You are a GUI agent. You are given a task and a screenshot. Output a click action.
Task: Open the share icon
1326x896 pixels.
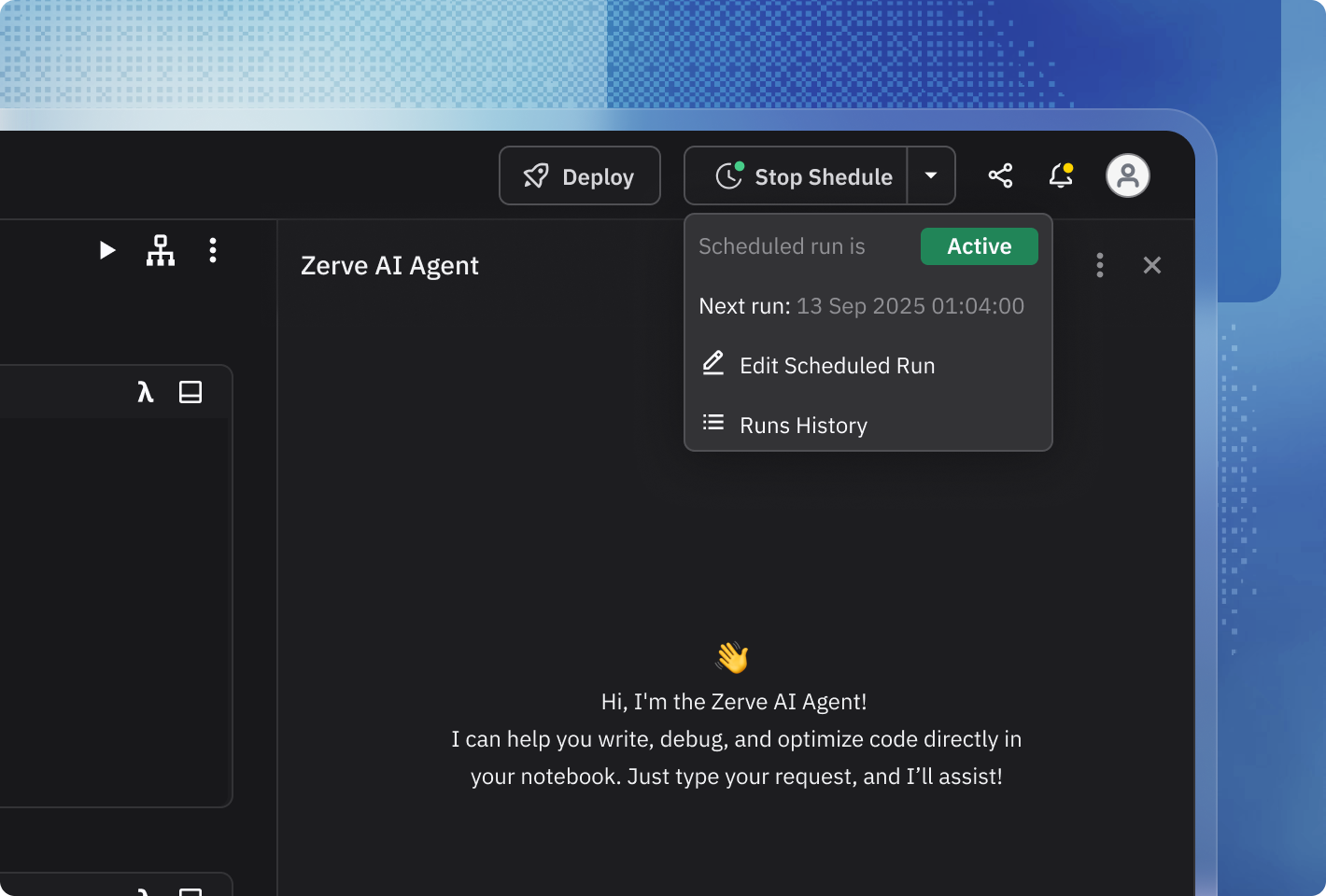tap(1000, 175)
